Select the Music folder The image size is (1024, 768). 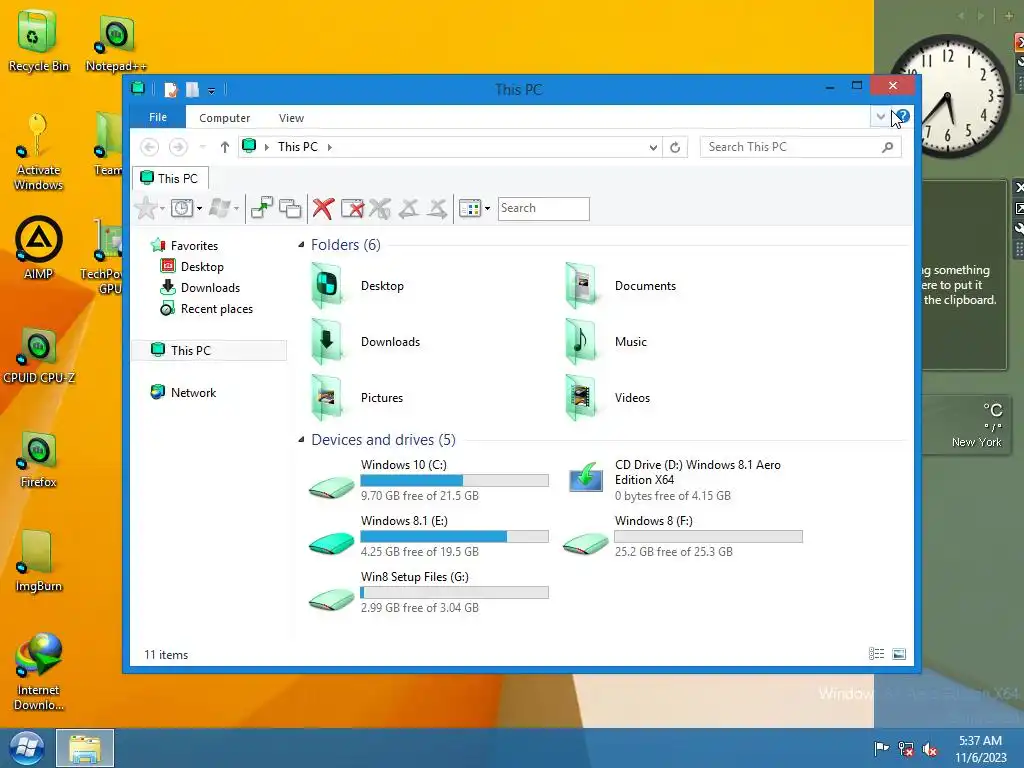pyautogui.click(x=607, y=342)
